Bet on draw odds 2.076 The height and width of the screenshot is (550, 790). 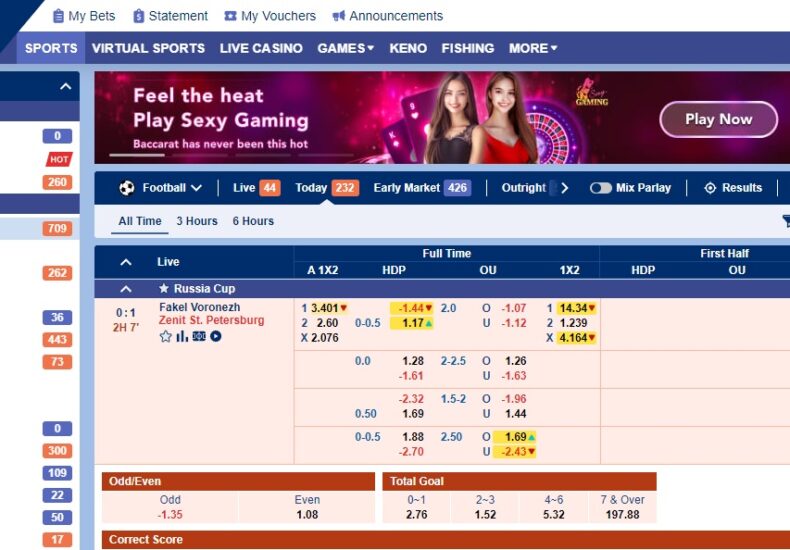coord(324,338)
